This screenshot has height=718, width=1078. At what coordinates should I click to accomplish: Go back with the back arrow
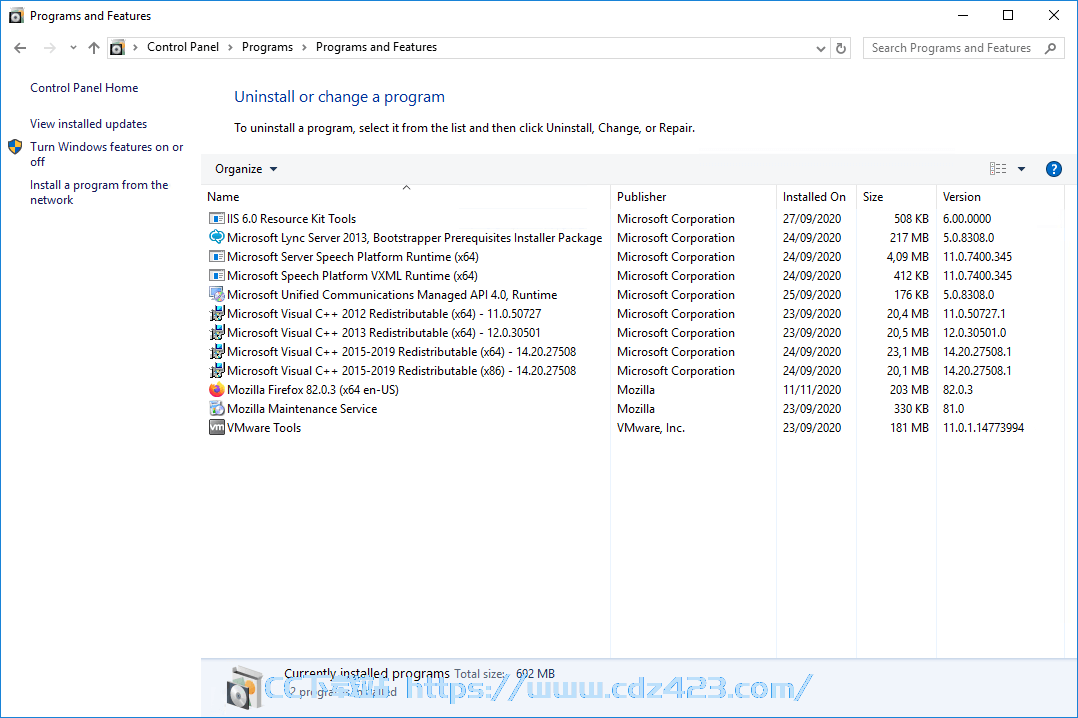pyautogui.click(x=20, y=47)
